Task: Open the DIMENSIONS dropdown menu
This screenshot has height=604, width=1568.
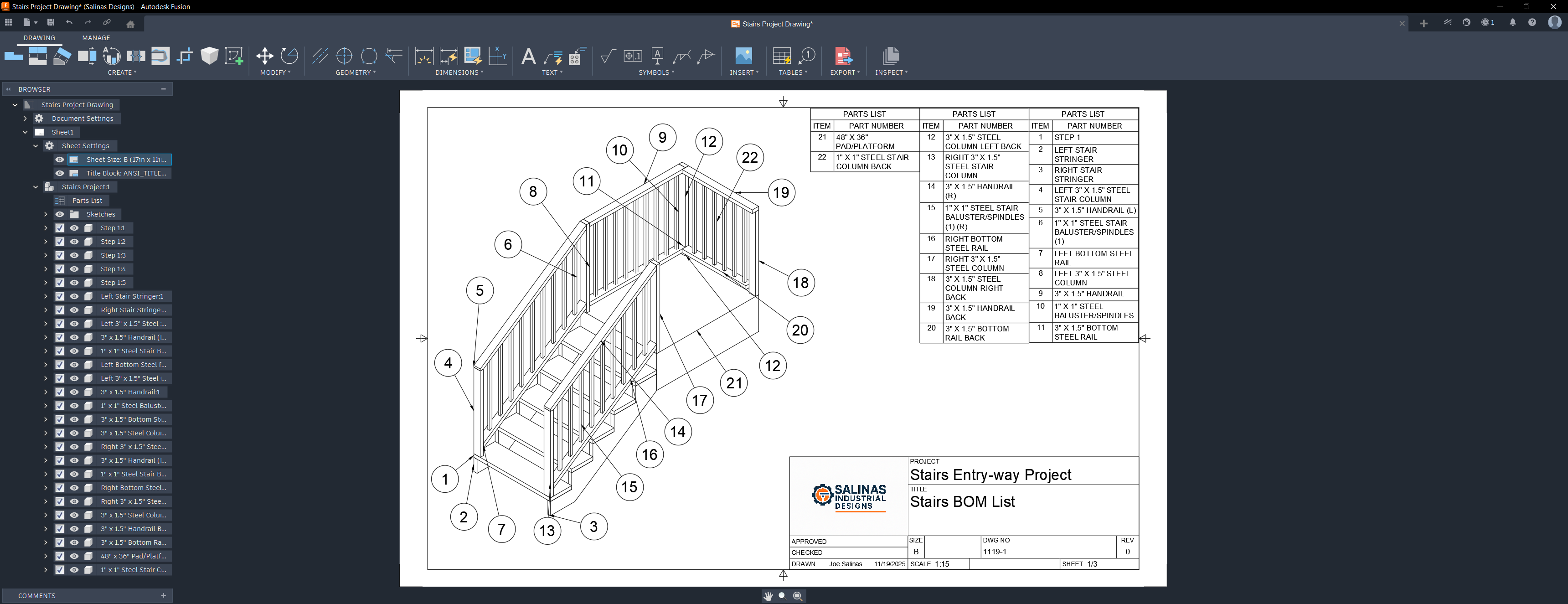Action: click(x=459, y=72)
